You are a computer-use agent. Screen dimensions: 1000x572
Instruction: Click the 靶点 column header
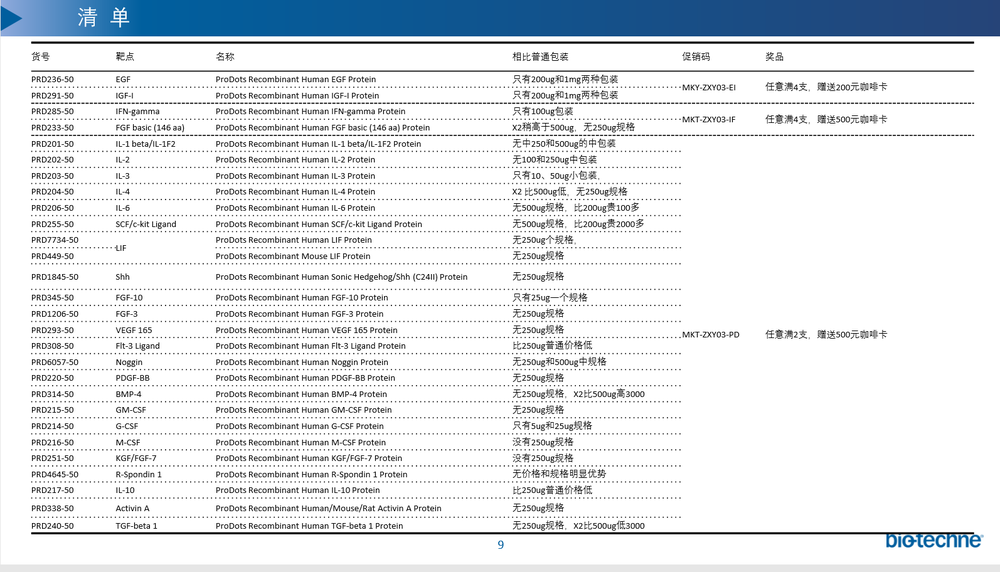click(x=125, y=57)
